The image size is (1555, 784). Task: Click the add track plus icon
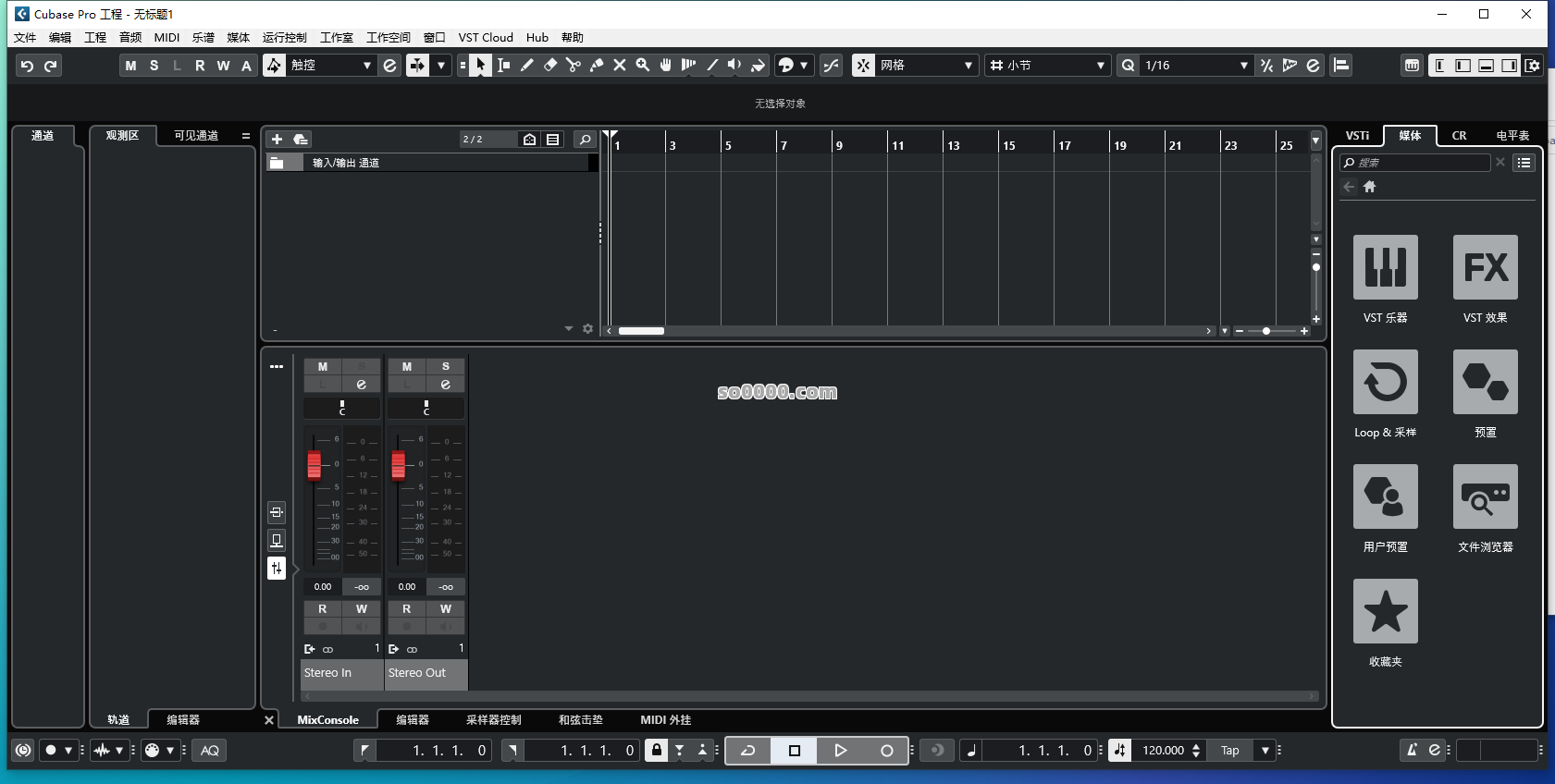point(277,140)
